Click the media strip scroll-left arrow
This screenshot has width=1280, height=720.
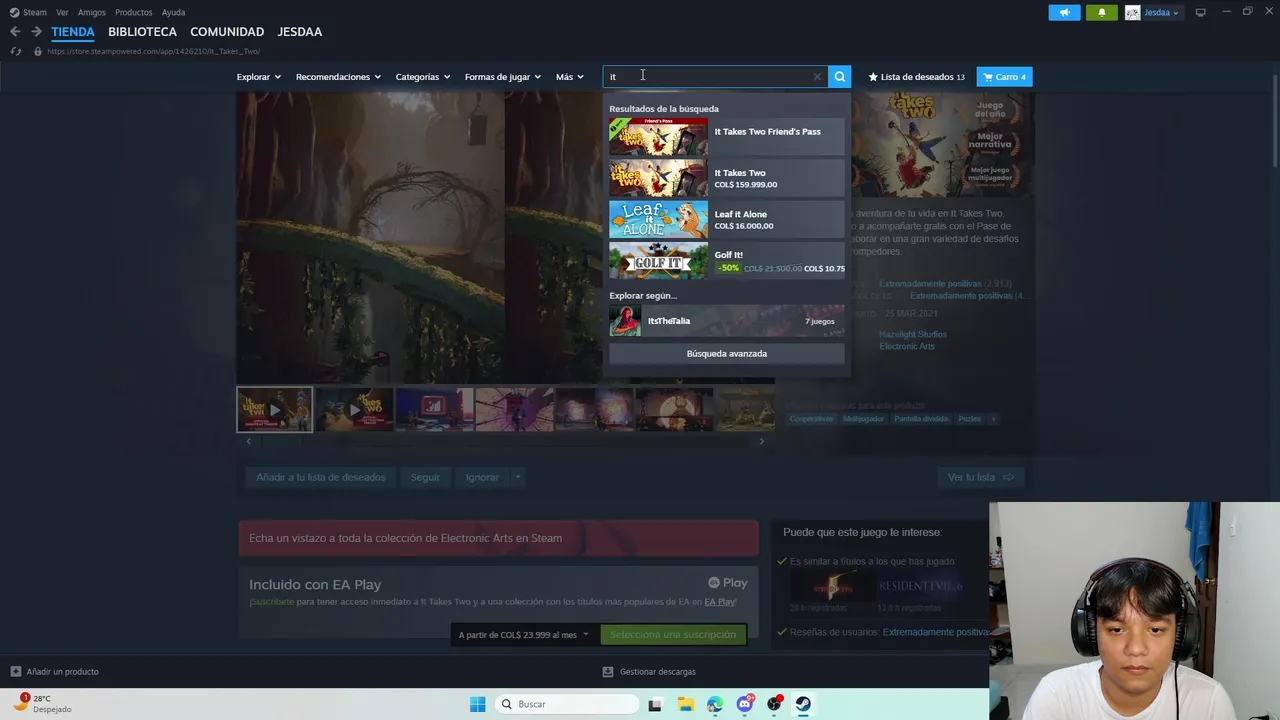pos(249,441)
